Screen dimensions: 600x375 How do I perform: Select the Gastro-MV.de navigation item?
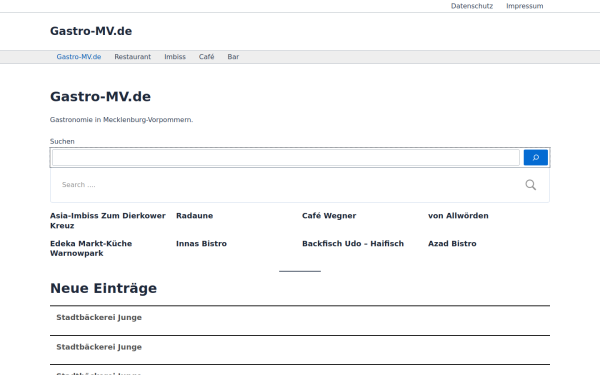point(79,57)
